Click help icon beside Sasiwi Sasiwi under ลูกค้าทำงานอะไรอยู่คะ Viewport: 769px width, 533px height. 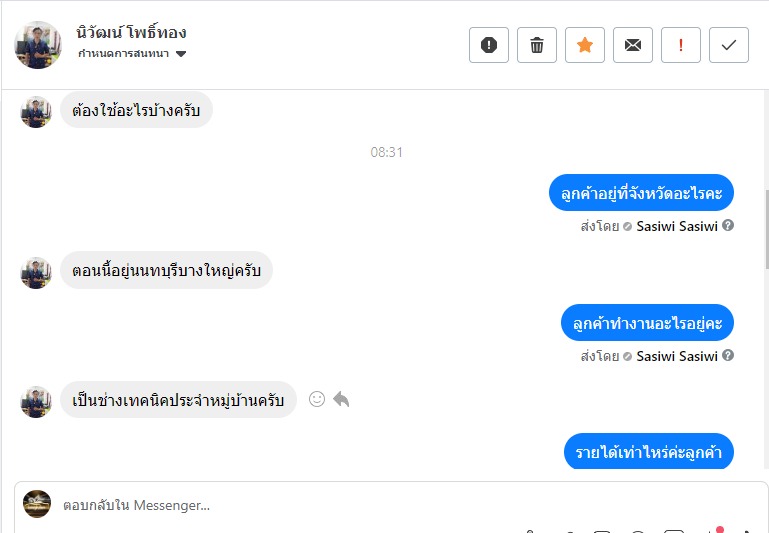pos(728,356)
